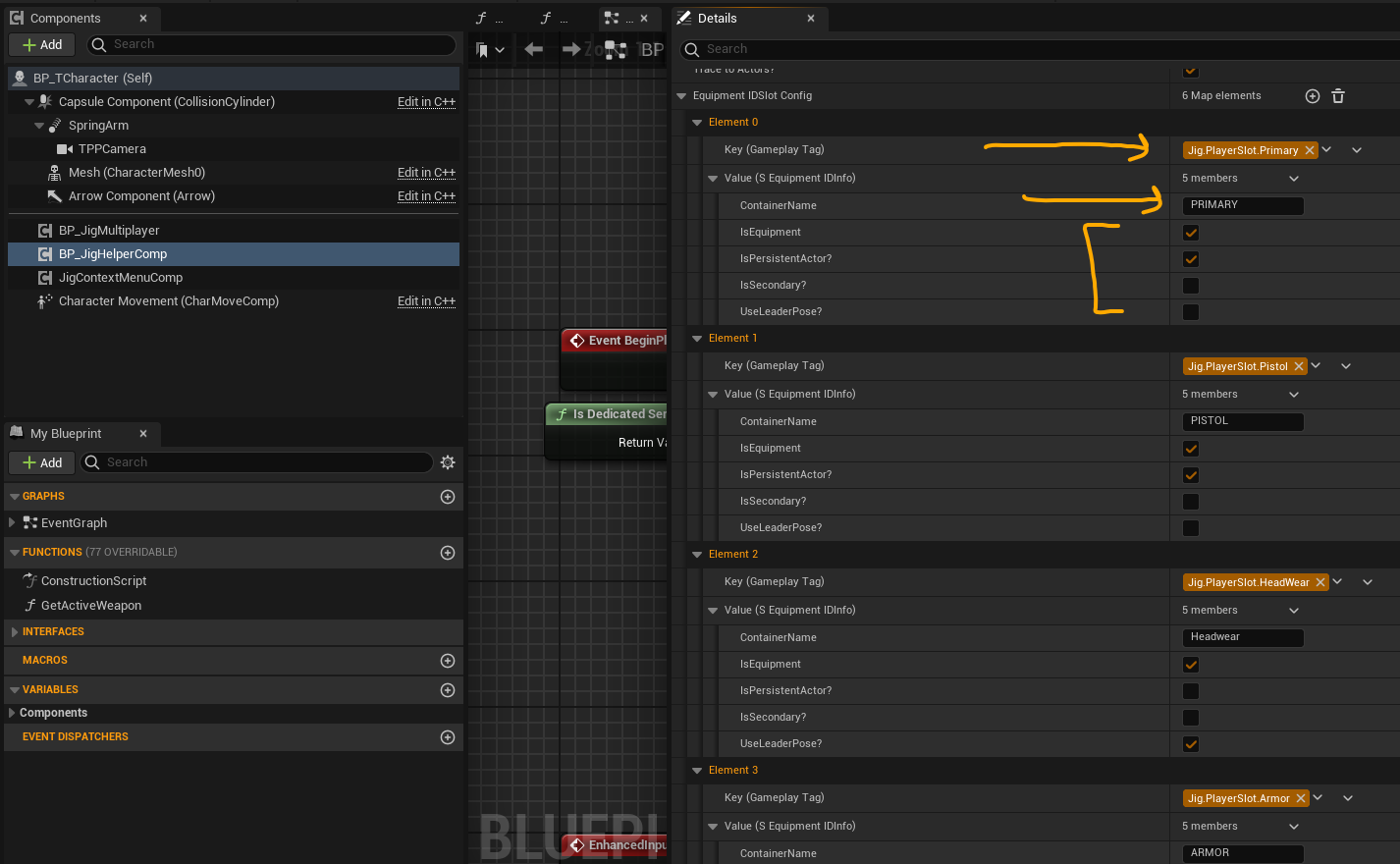Remove the Jig.PlayerSlot.HeadWear tag with its X
Screen dimensions: 1400x864
[x=1320, y=582]
